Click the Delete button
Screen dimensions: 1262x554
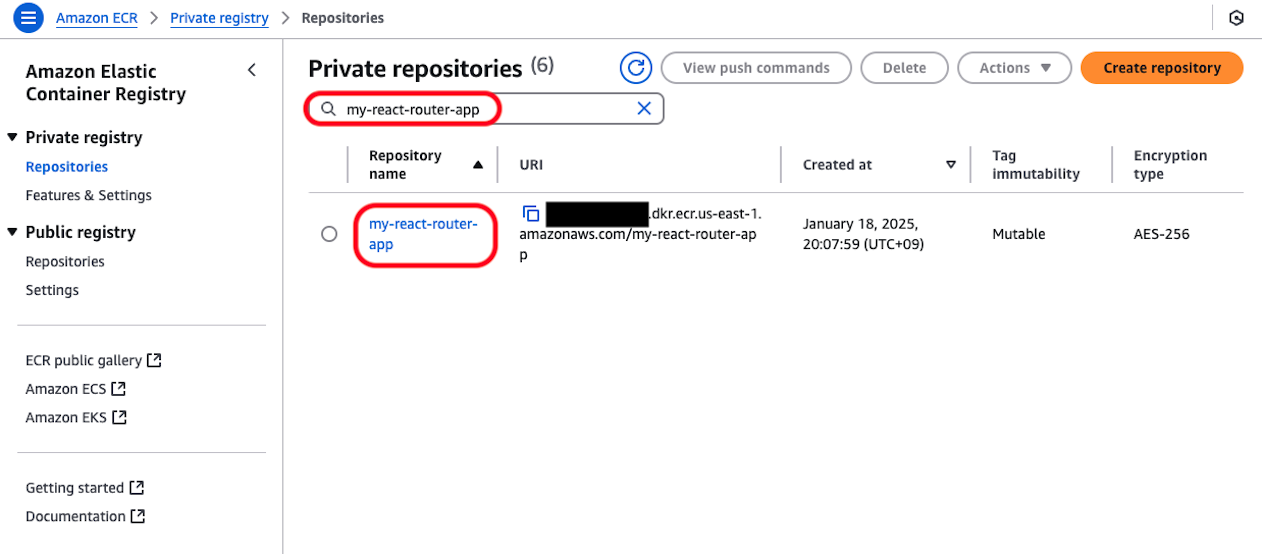tap(904, 68)
